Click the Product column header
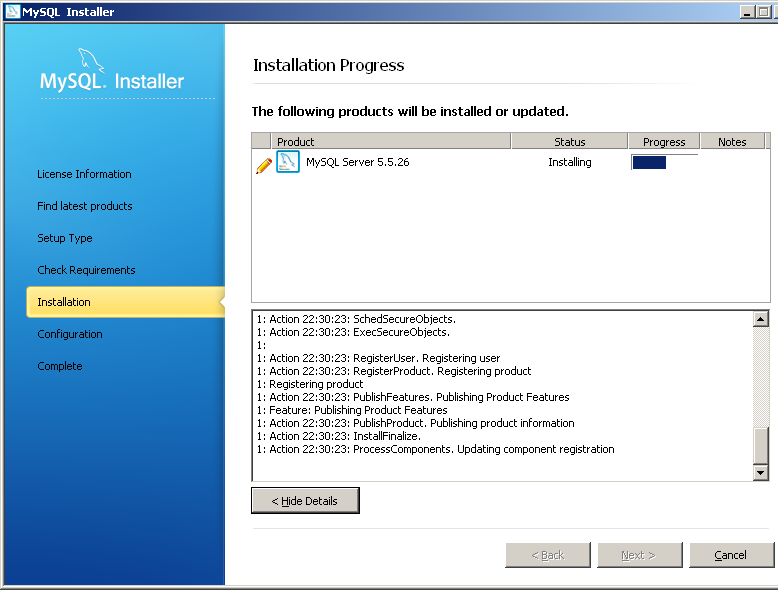Viewport: 778px width, 590px height. coord(391,141)
